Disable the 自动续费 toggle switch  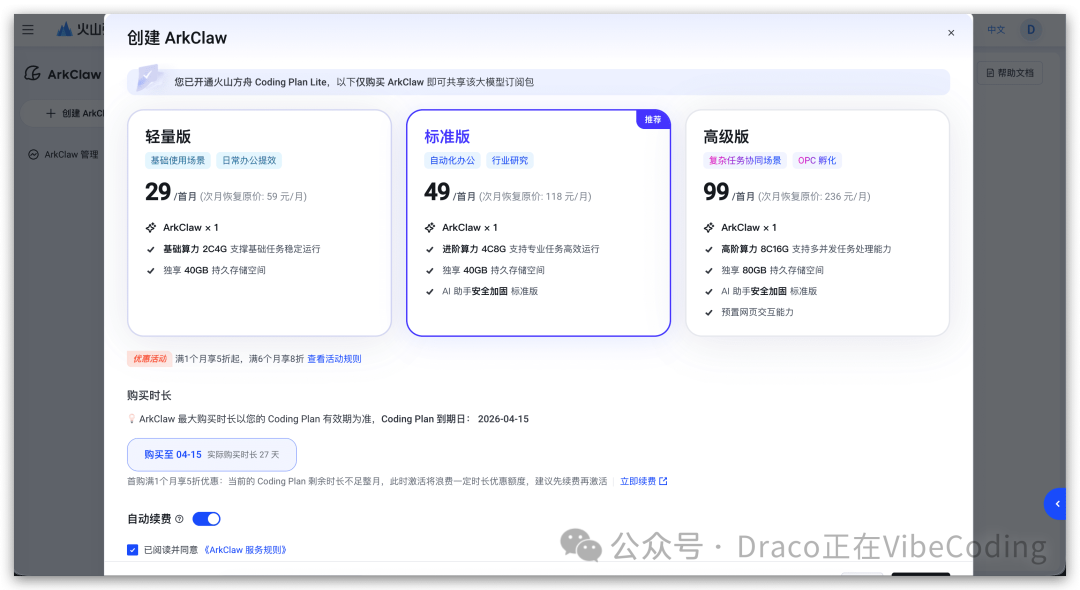tap(206, 519)
